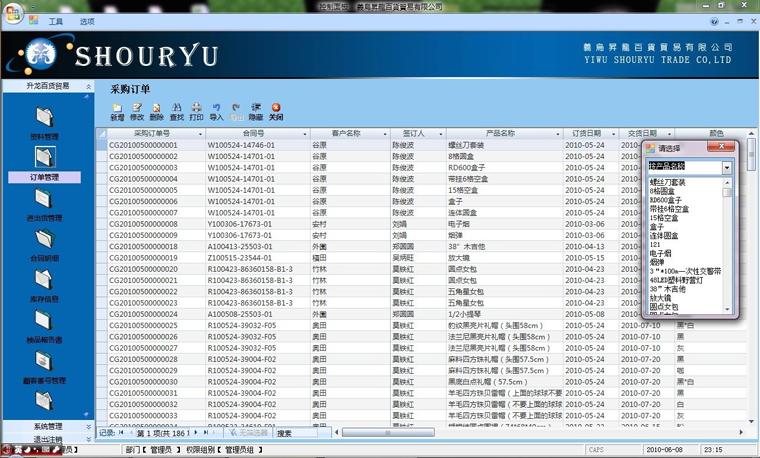The height and width of the screenshot is (458, 760).
Task: Click the select-all corner of the table
Action: (102, 133)
